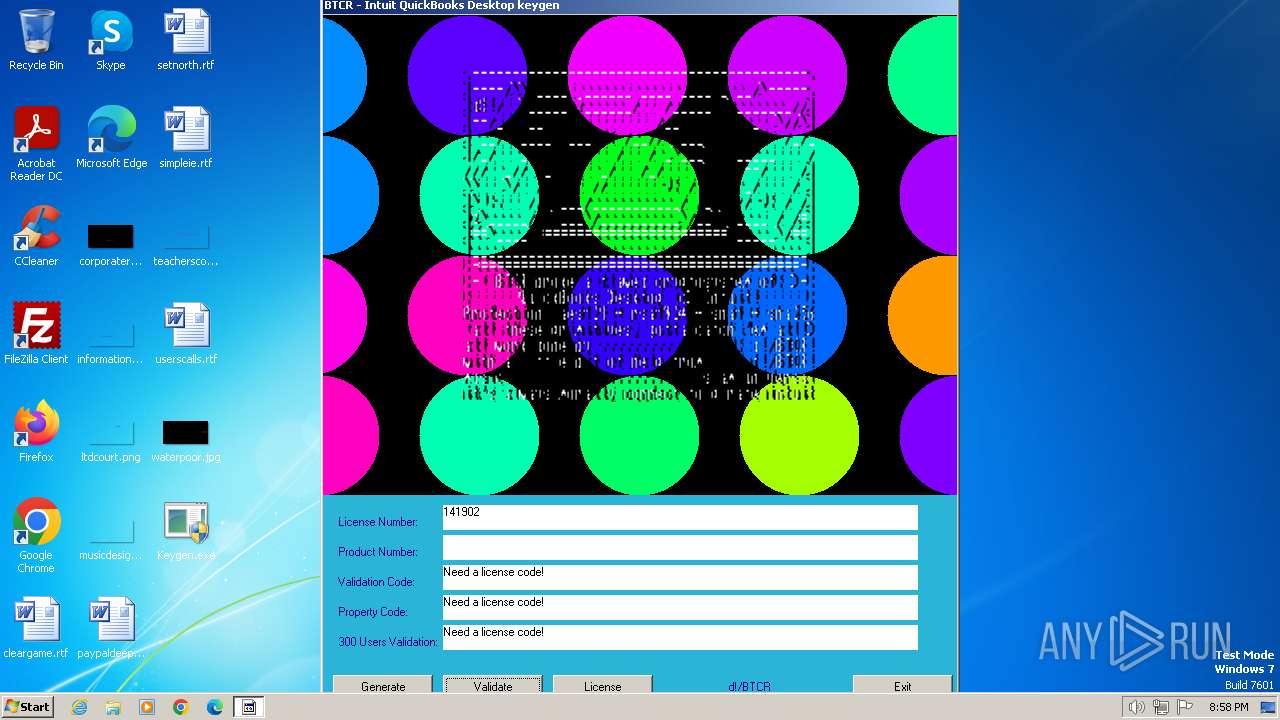Click the Exit button
Viewport: 1280px width, 720px height.
pos(903,686)
